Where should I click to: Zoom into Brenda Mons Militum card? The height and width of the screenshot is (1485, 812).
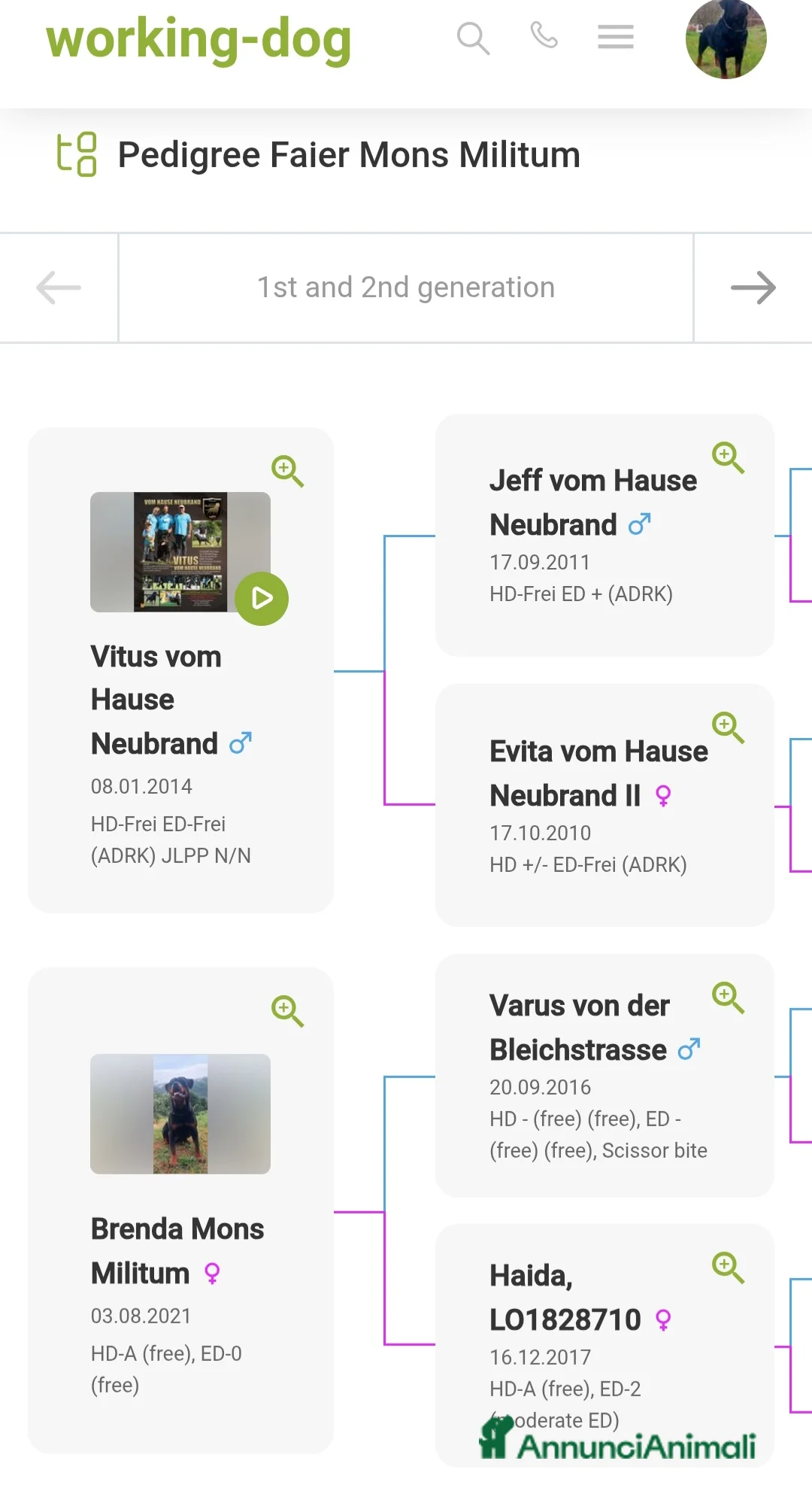pyautogui.click(x=287, y=1010)
